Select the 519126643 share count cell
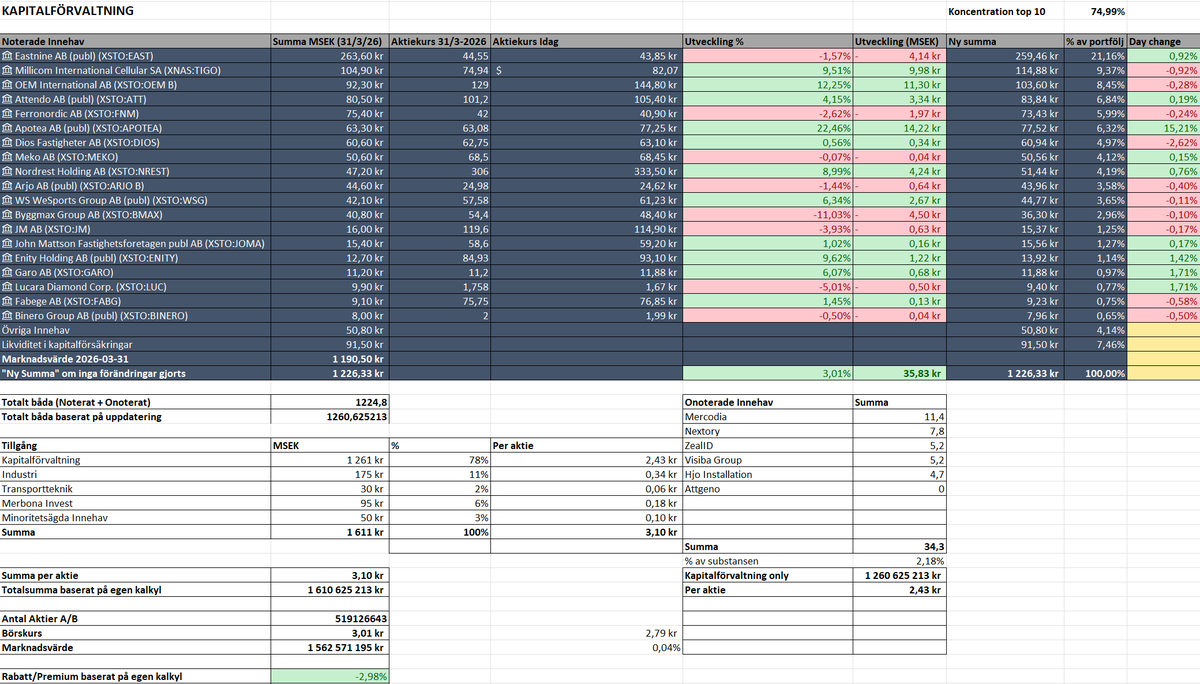Screen dimensions: 1200x684 point(330,618)
